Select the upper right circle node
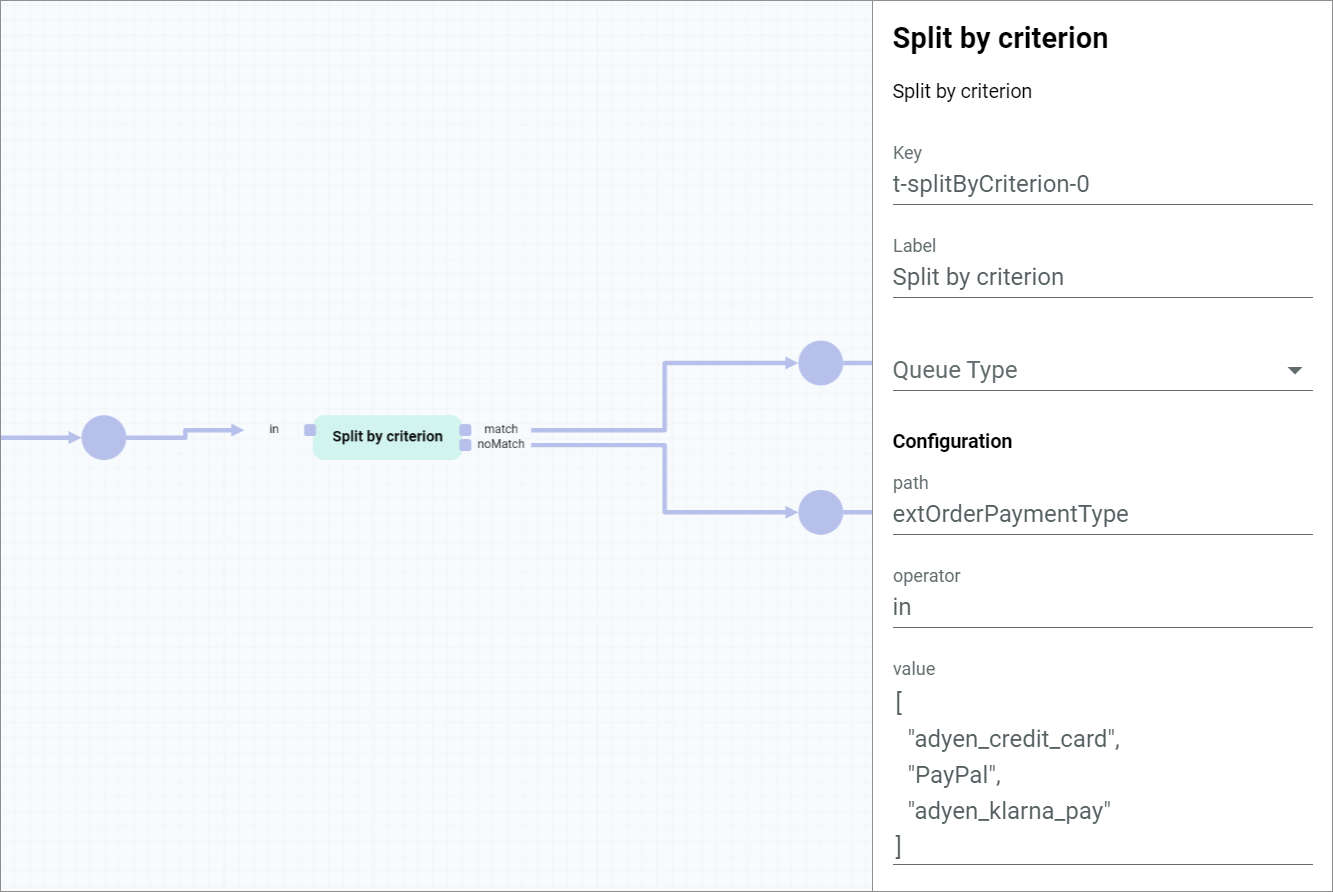The image size is (1333, 892). pos(820,363)
